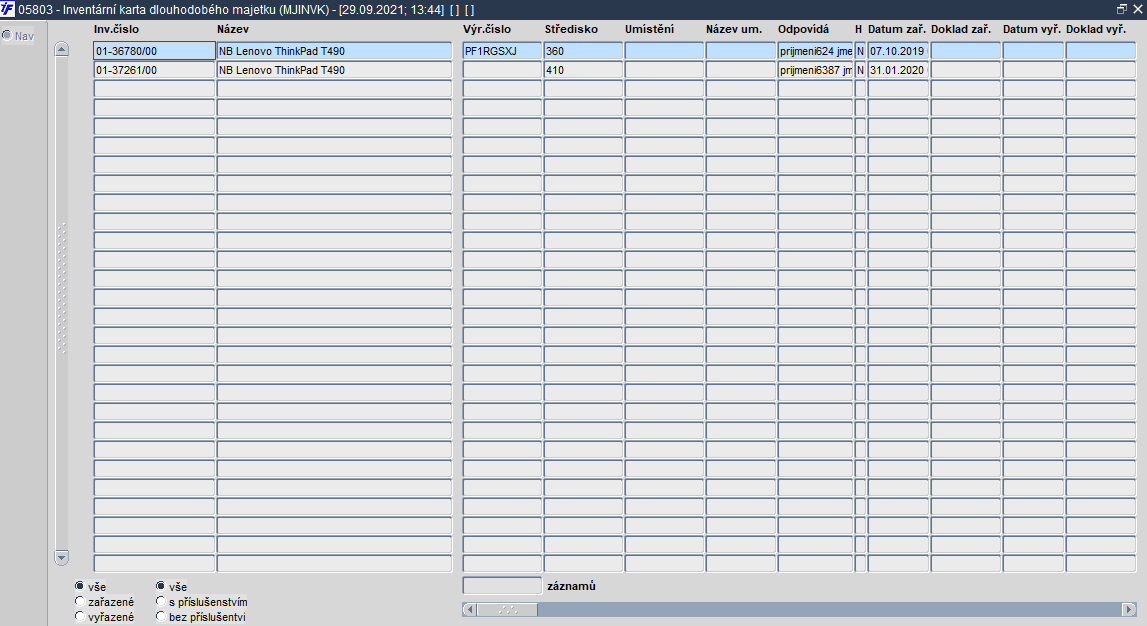The image size is (1147, 626).
Task: Click name field in 01-36780/00 row
Action: [x=334, y=50]
